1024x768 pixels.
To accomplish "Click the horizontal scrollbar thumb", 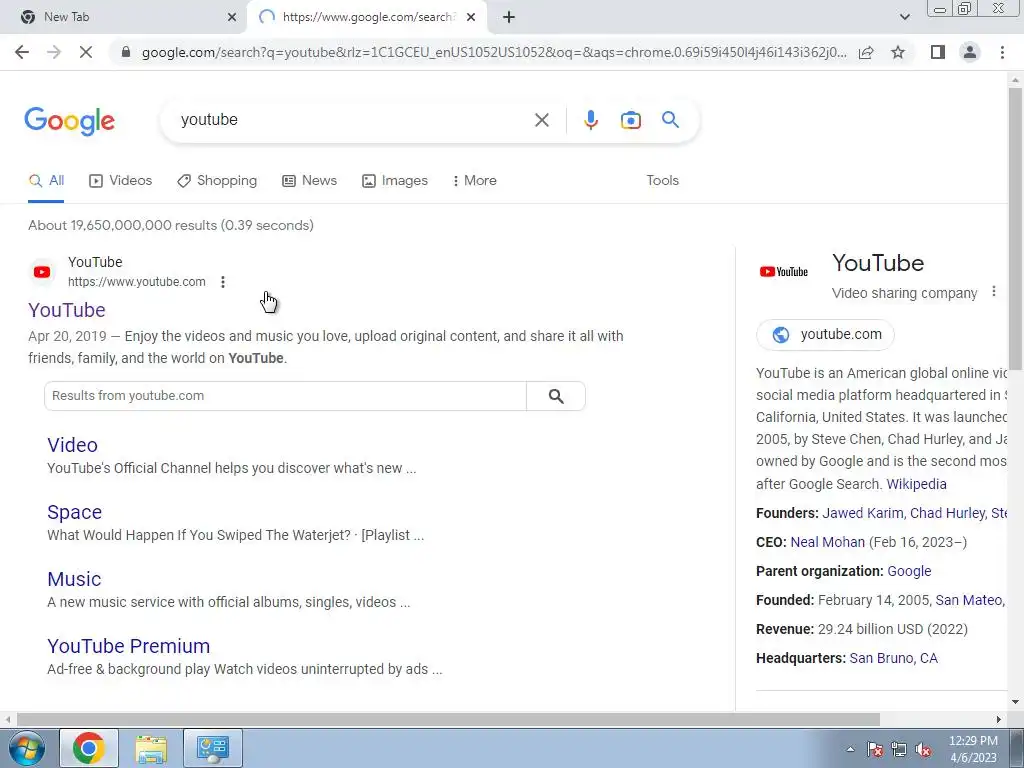I will [448, 720].
